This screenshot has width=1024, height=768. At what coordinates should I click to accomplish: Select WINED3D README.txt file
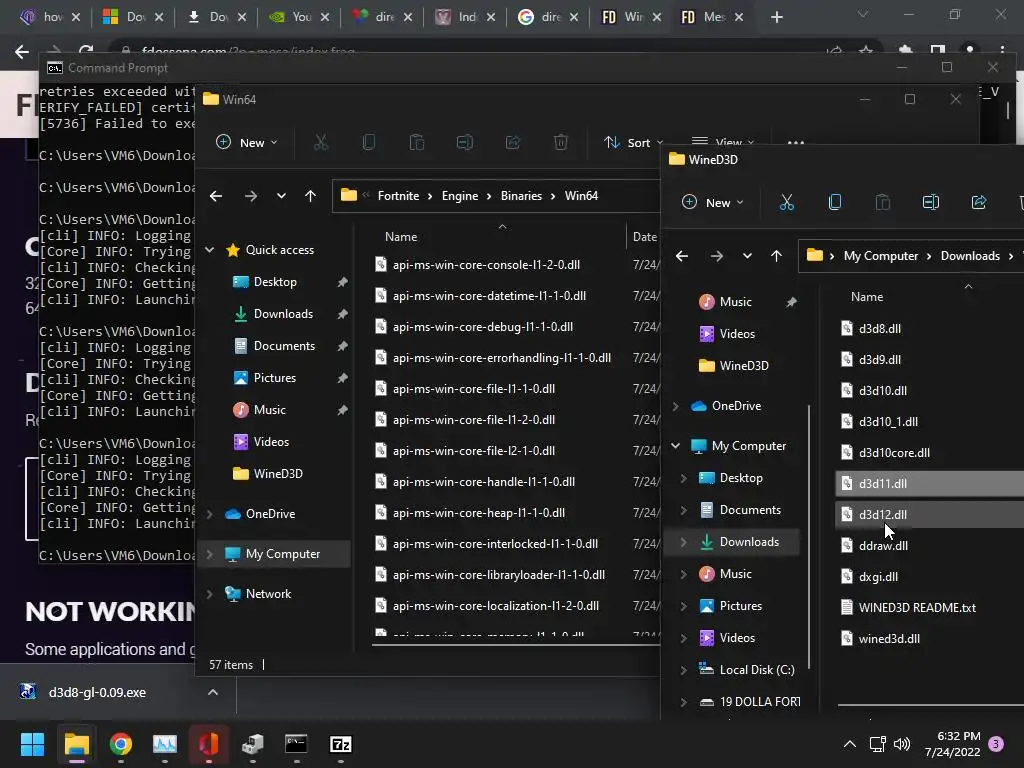(x=917, y=608)
